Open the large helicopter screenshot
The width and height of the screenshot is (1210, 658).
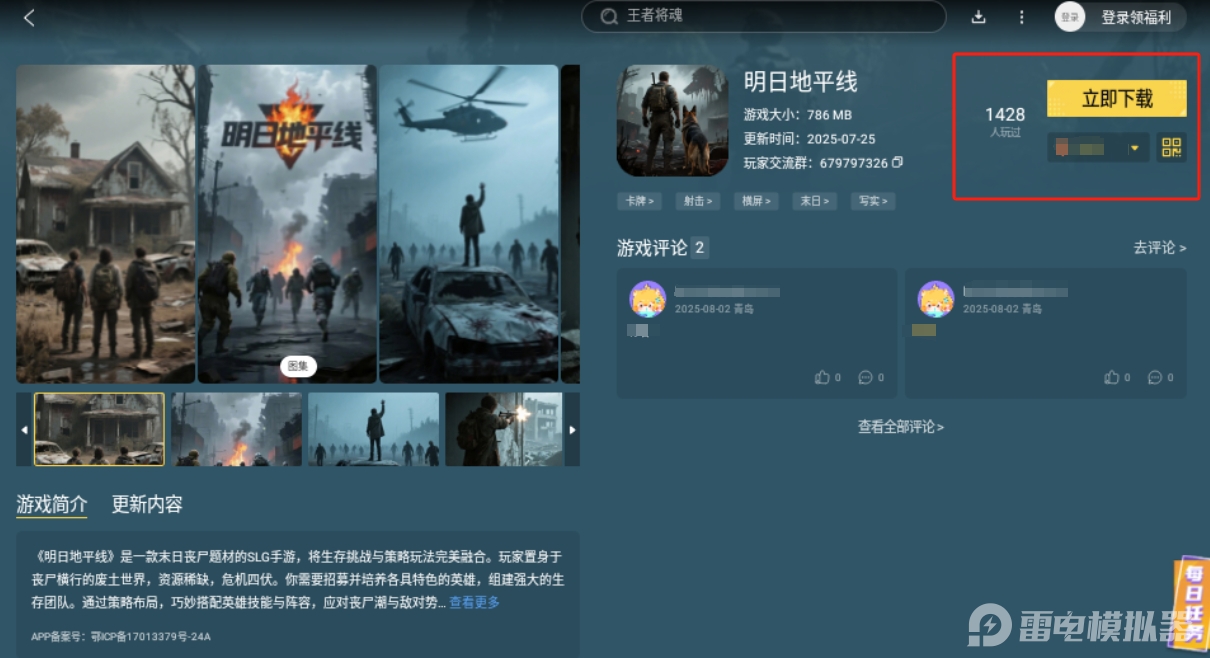click(x=469, y=224)
